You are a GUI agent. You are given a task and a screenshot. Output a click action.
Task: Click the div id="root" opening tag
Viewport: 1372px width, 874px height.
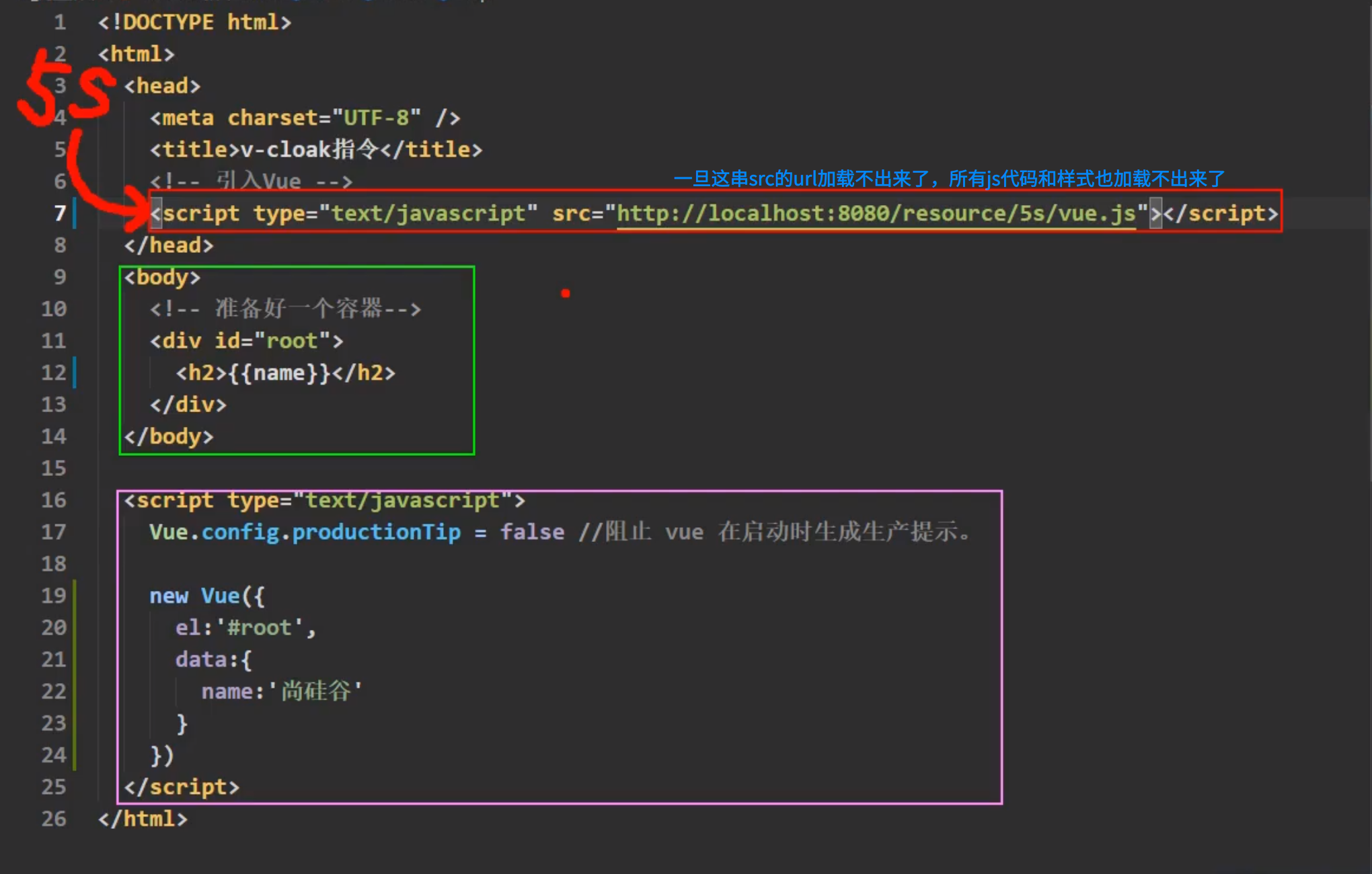pyautogui.click(x=246, y=342)
